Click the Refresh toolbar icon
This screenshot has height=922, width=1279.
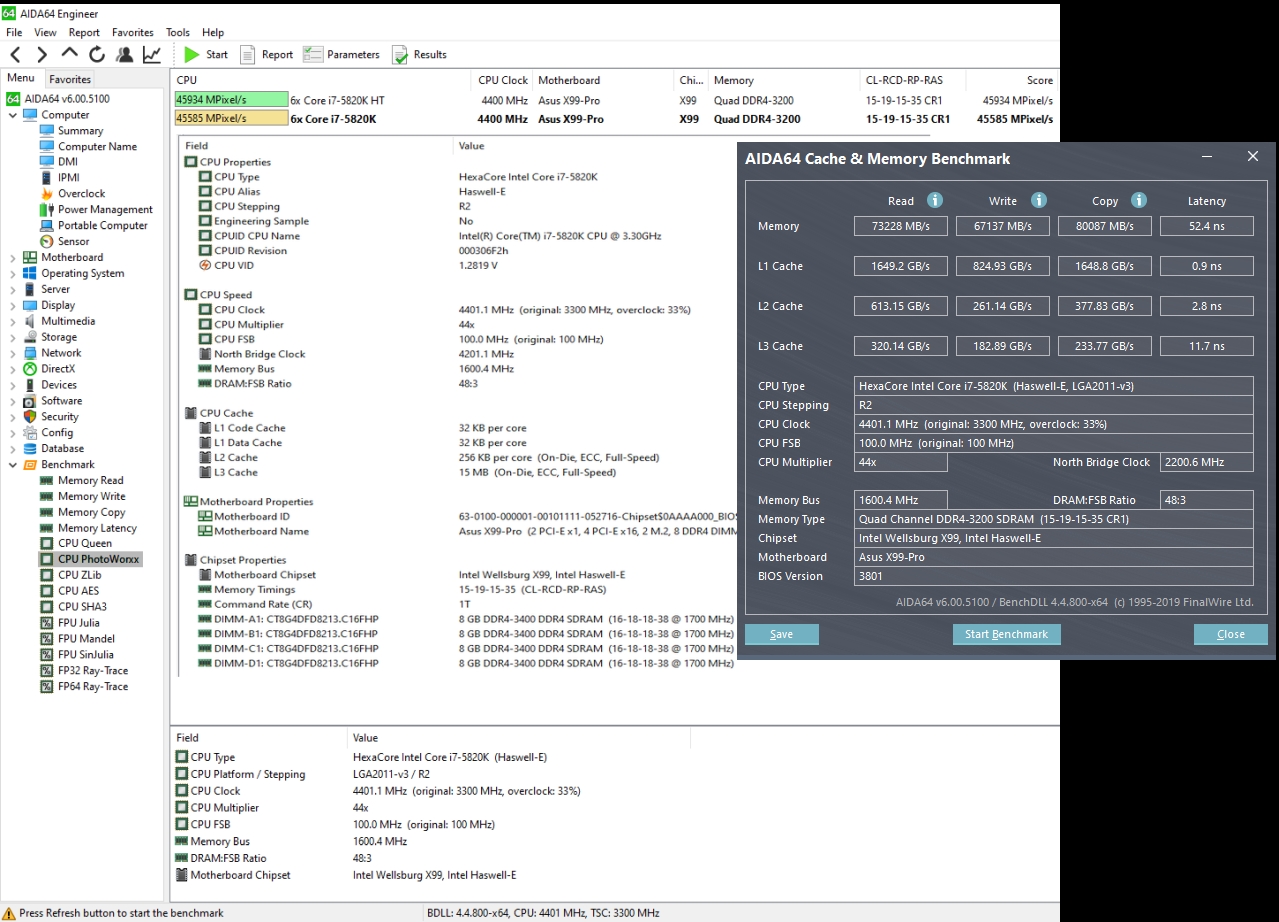click(x=97, y=54)
